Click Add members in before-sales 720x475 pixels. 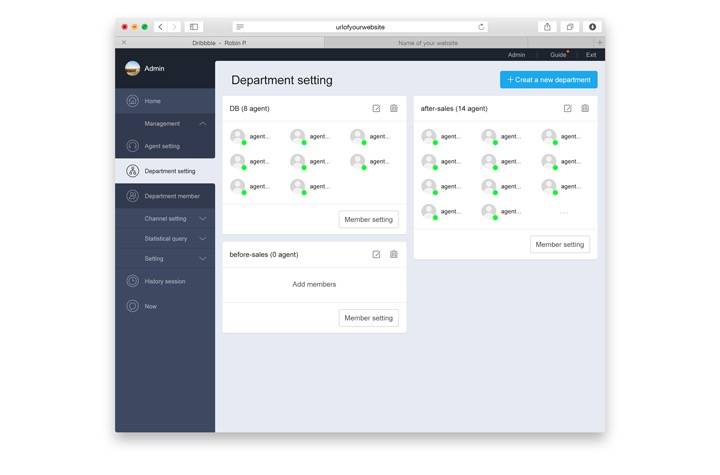pos(314,284)
